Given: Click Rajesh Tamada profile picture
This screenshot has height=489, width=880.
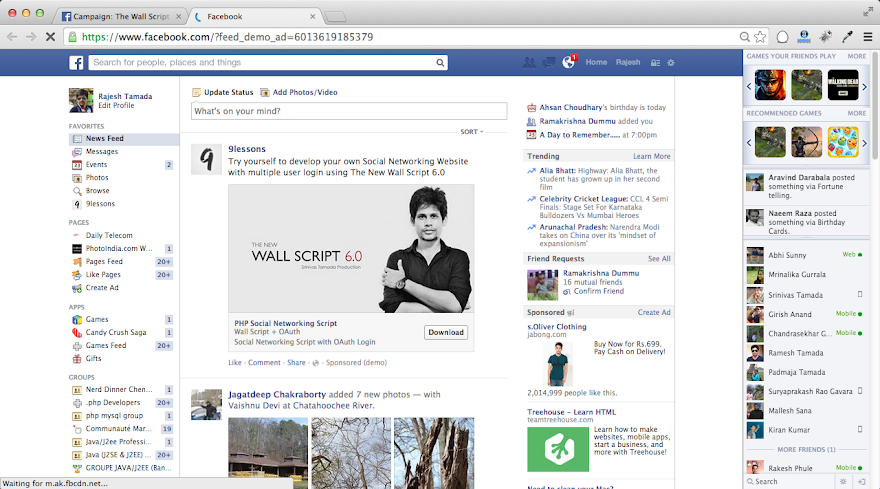Looking at the screenshot, I should (x=81, y=100).
